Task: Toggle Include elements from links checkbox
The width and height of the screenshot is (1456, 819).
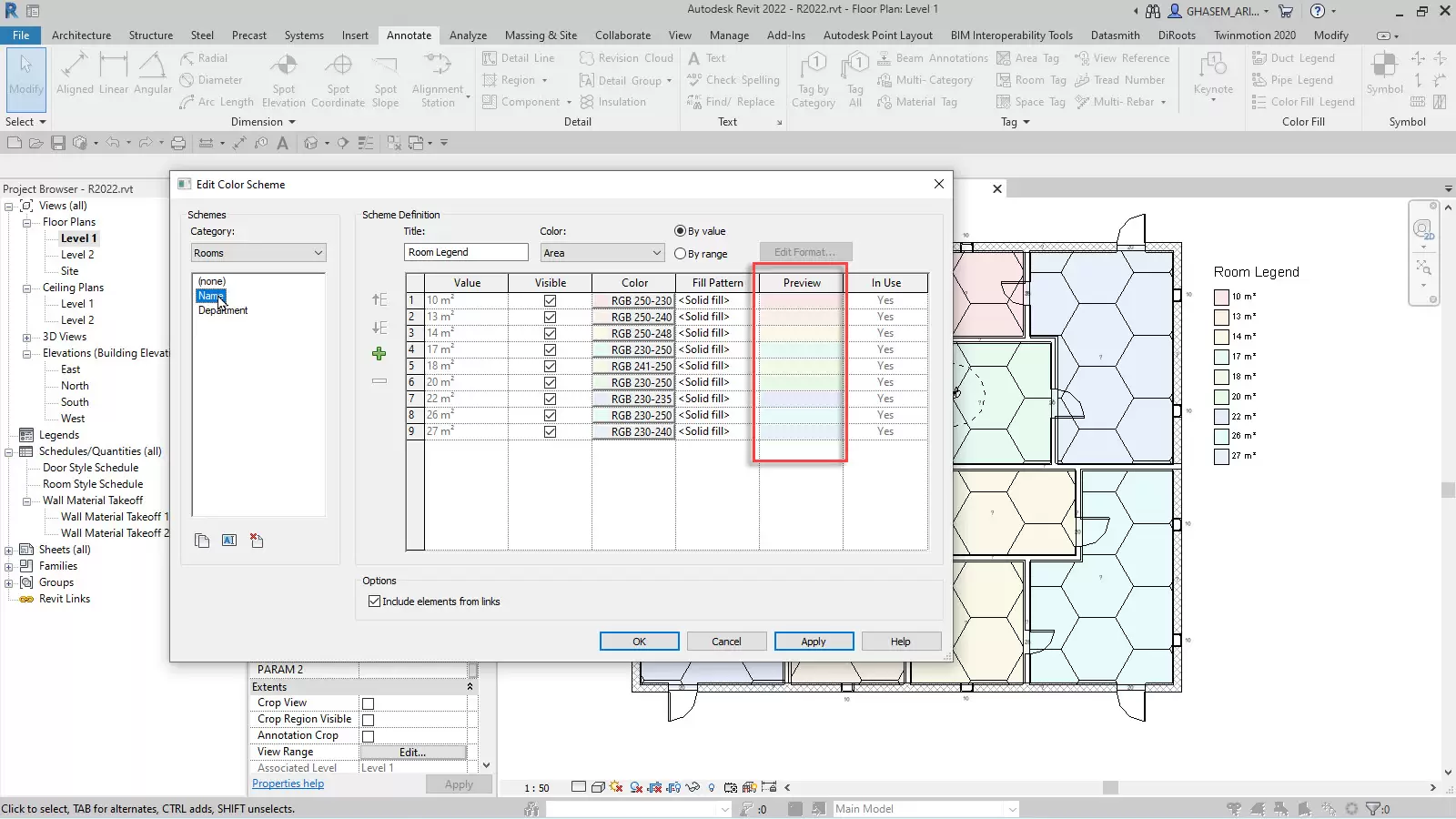Action: pyautogui.click(x=374, y=602)
